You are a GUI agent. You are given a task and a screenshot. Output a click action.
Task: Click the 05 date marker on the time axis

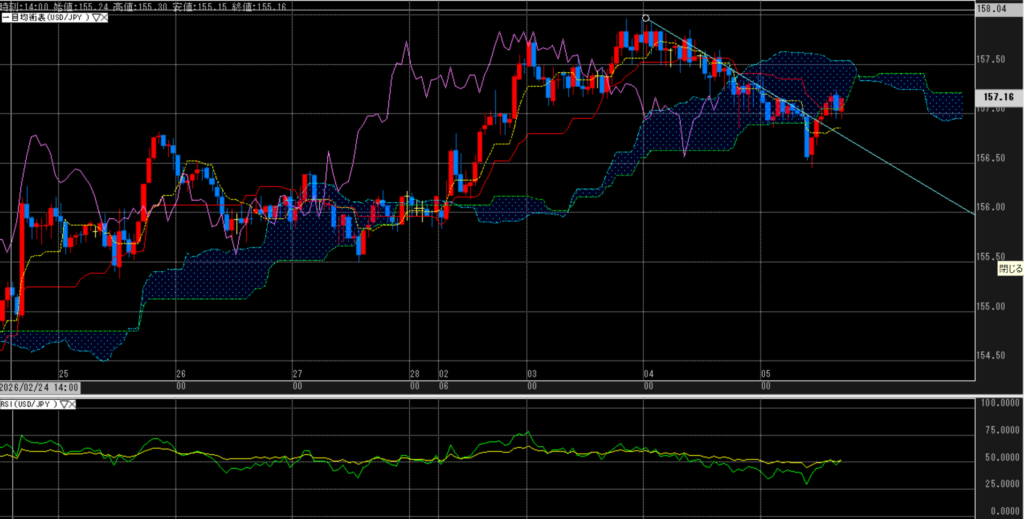[765, 373]
